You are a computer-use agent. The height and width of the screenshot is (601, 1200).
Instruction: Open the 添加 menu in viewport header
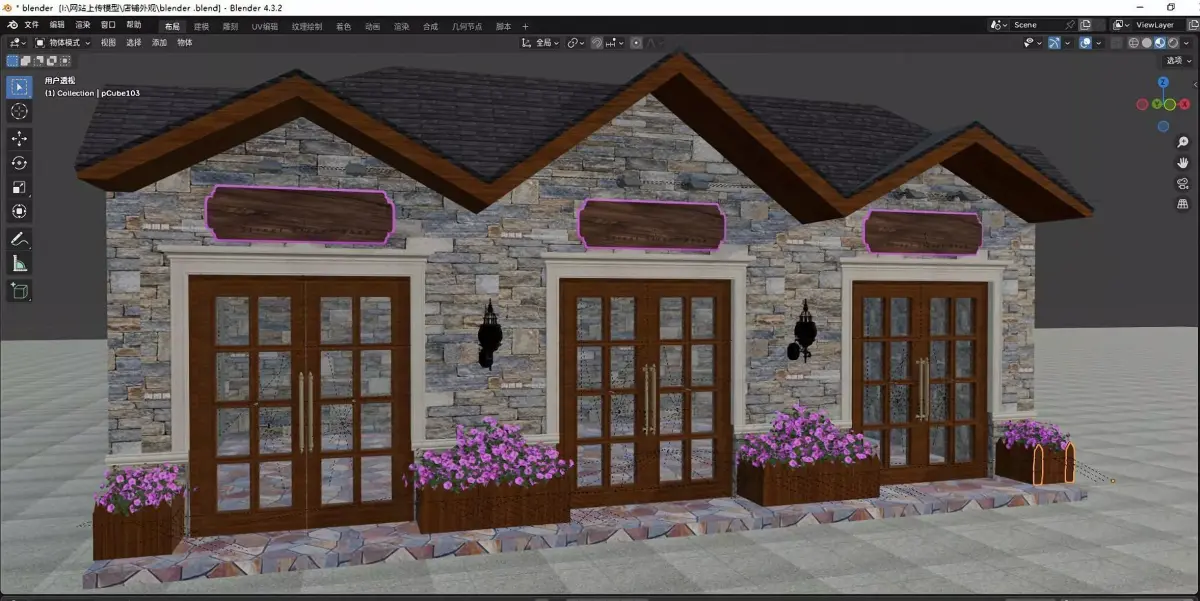tap(159, 43)
